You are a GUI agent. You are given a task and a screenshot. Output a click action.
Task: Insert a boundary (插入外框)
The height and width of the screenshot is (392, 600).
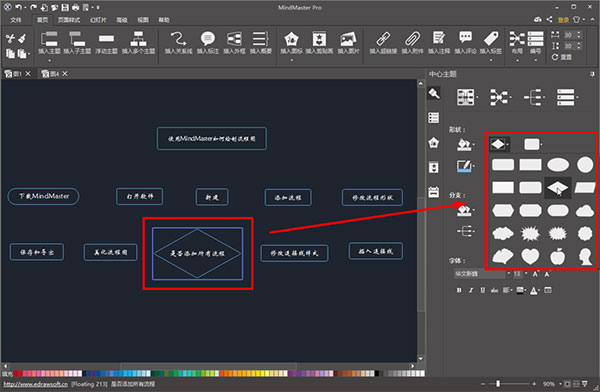click(234, 42)
